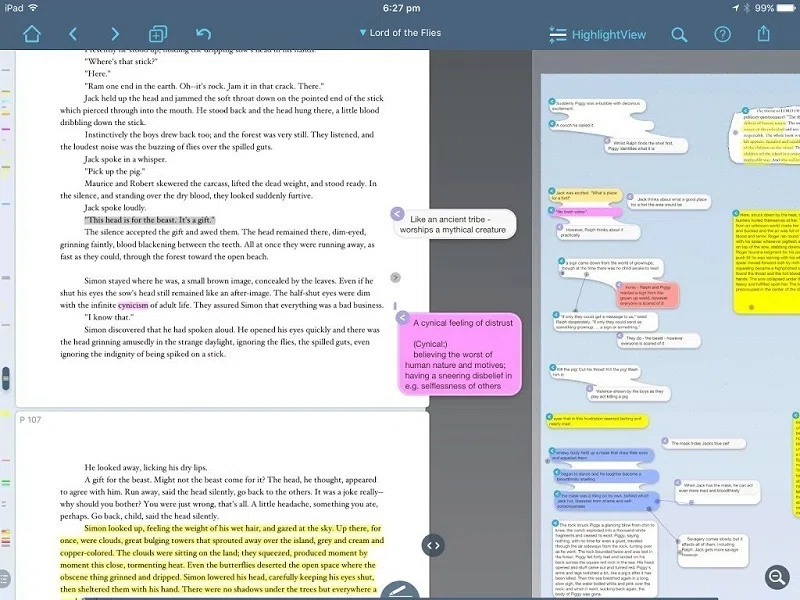
Task: Tap the 'P 107' page label
Action: [x=30, y=420]
